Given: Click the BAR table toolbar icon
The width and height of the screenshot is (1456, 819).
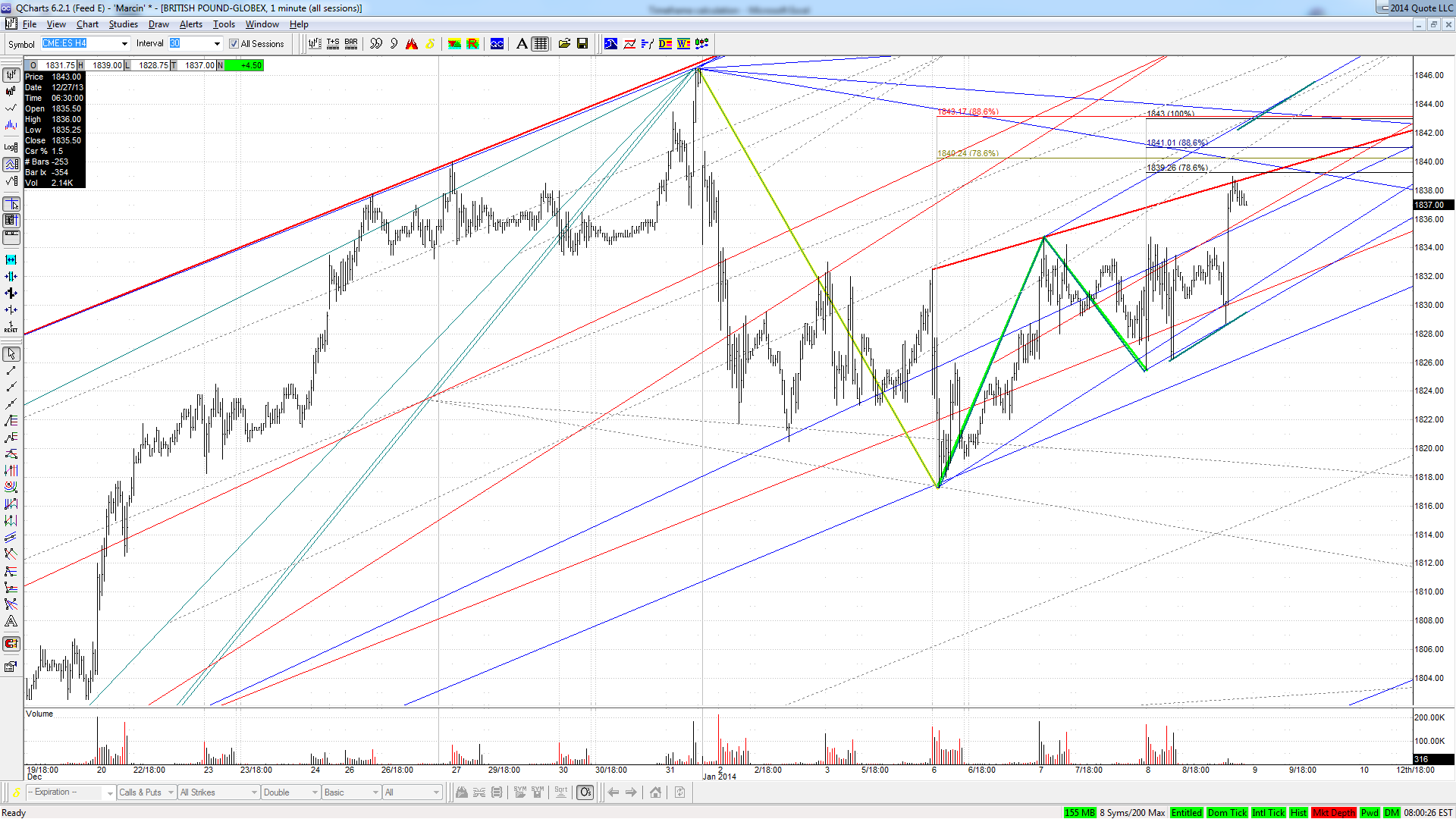Looking at the screenshot, I should (351, 44).
